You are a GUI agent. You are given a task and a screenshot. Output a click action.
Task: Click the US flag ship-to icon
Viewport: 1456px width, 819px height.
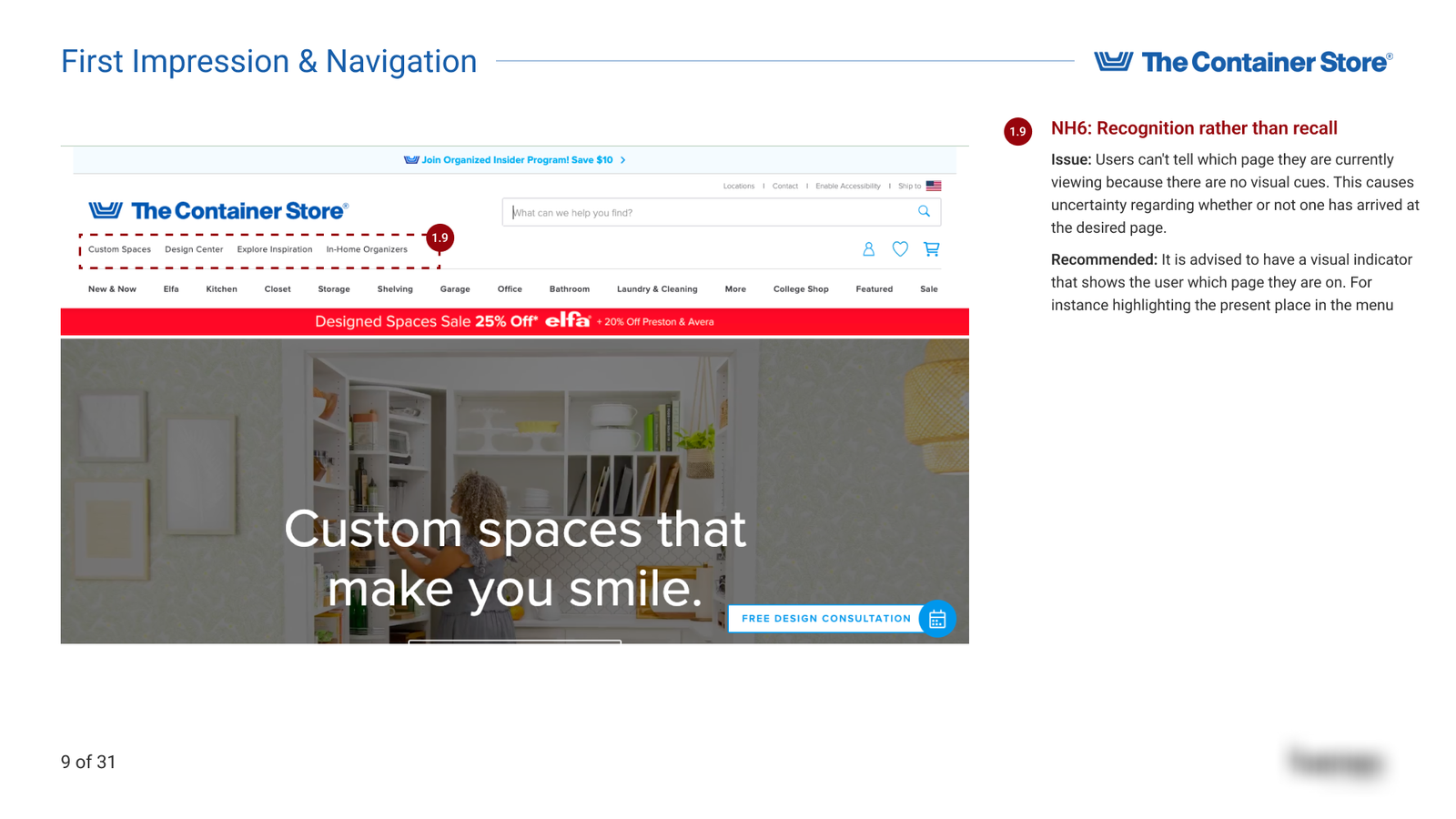coord(934,186)
